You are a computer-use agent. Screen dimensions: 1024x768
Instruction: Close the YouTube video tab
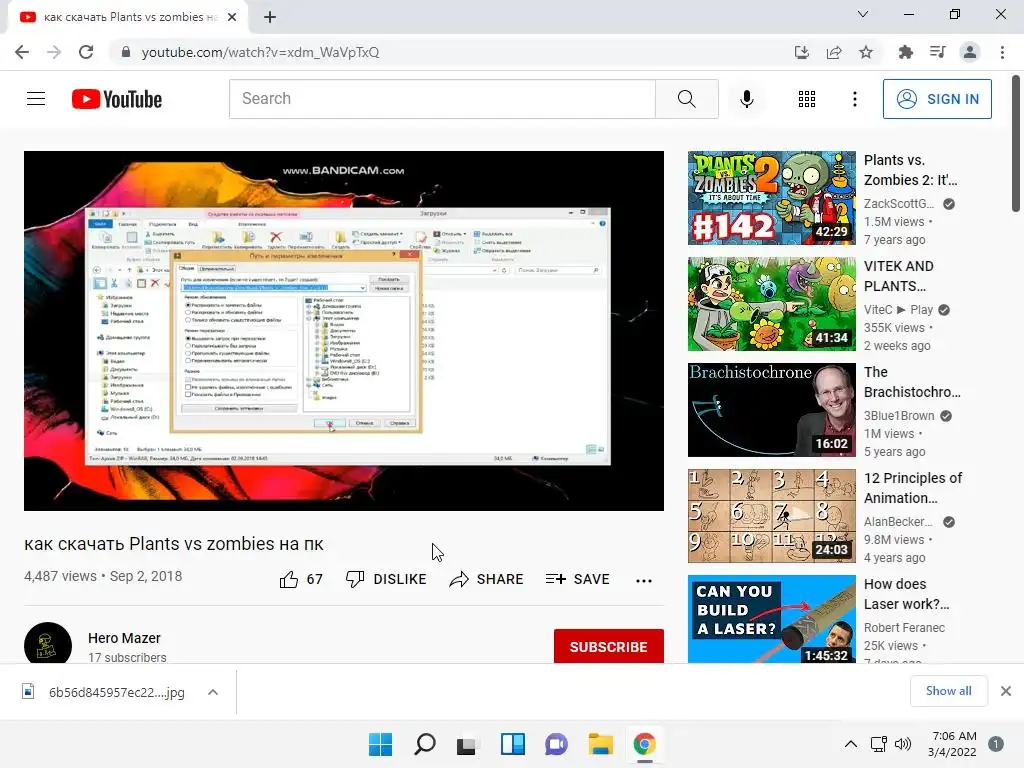(232, 18)
